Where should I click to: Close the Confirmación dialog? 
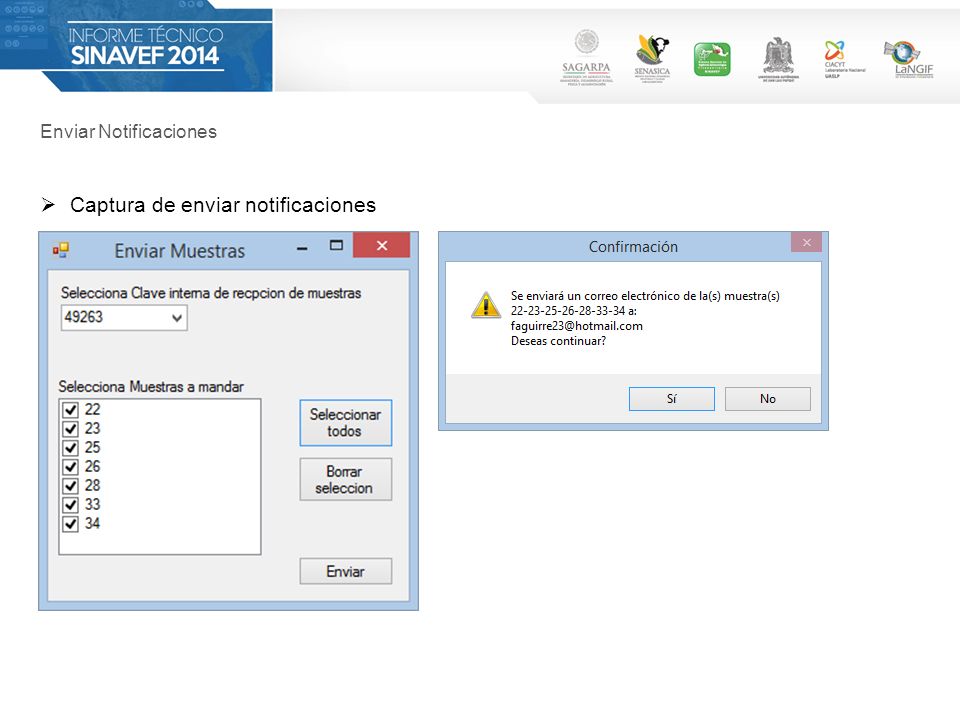point(806,242)
